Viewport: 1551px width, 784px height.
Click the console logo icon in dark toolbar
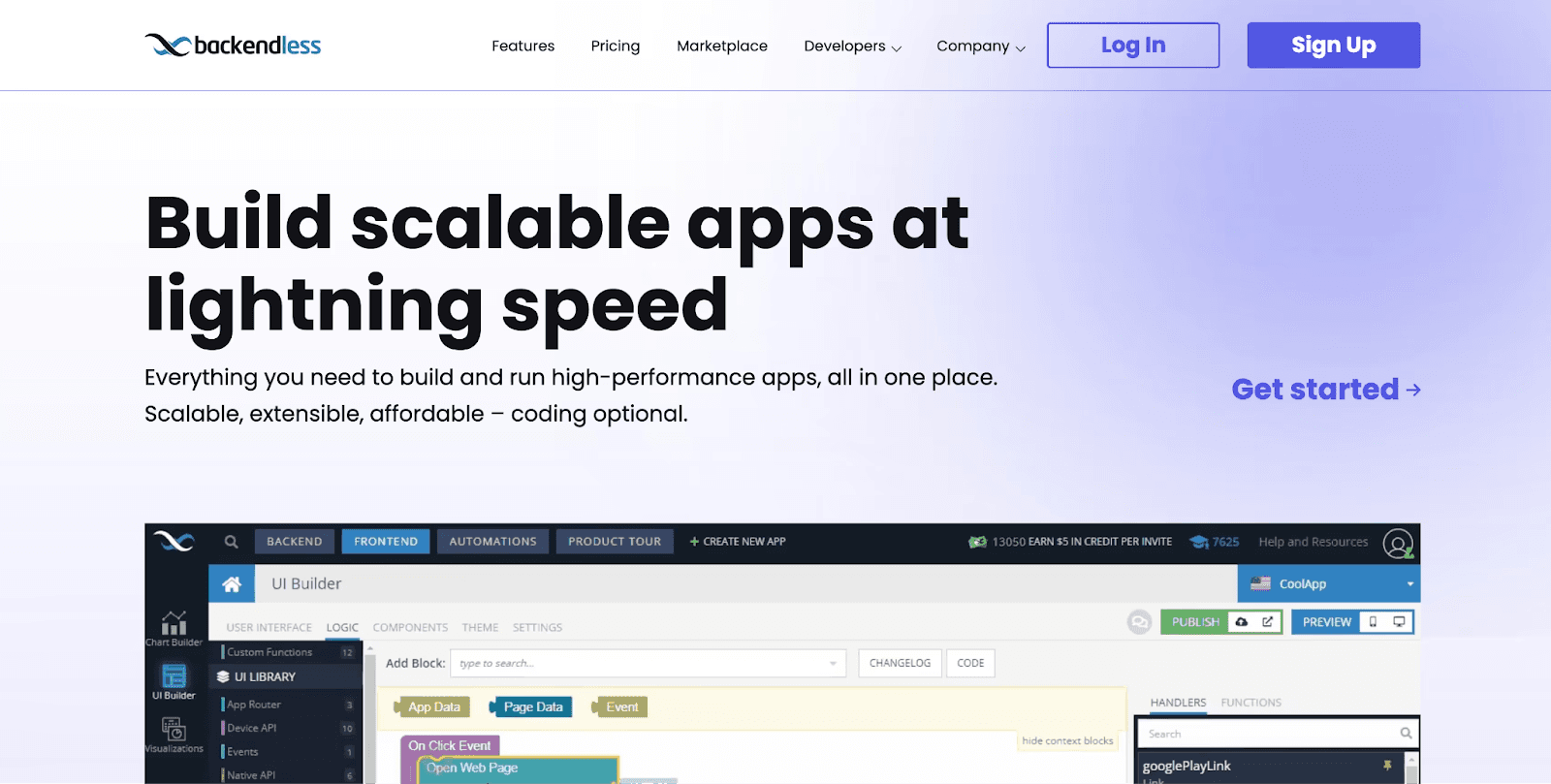pyautogui.click(x=174, y=541)
